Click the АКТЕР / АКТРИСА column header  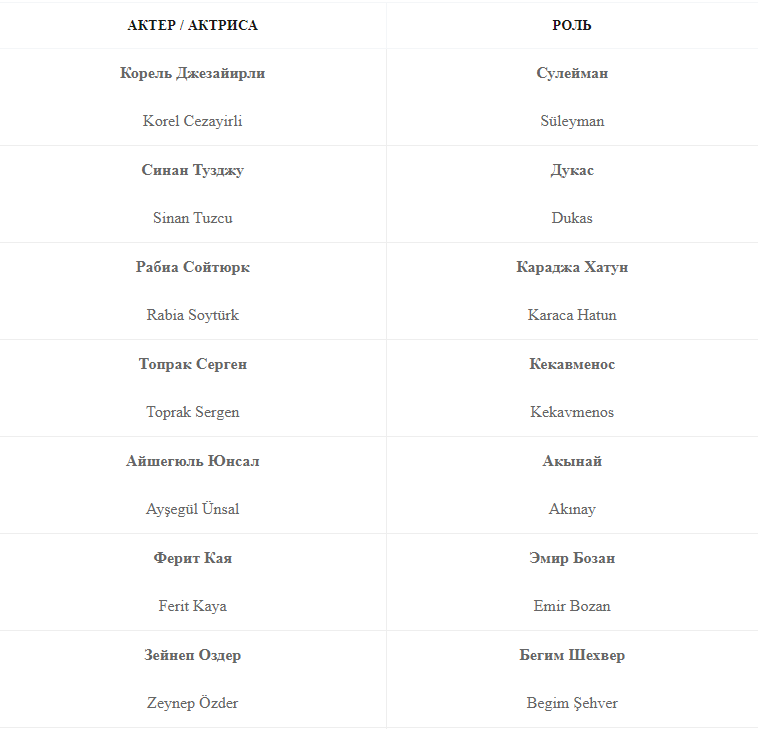click(192, 25)
